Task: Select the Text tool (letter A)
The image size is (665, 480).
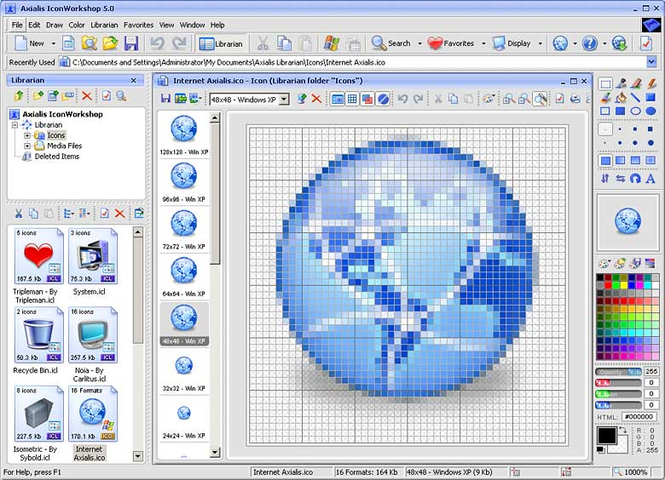Action: [650, 179]
